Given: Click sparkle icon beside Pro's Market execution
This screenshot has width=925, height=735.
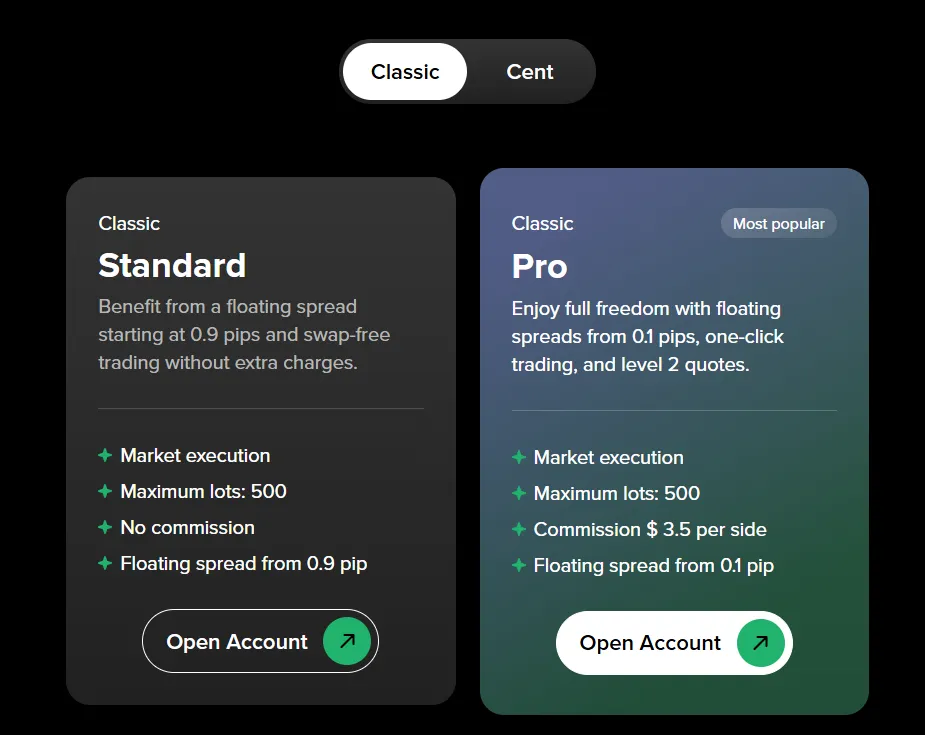Looking at the screenshot, I should [518, 457].
